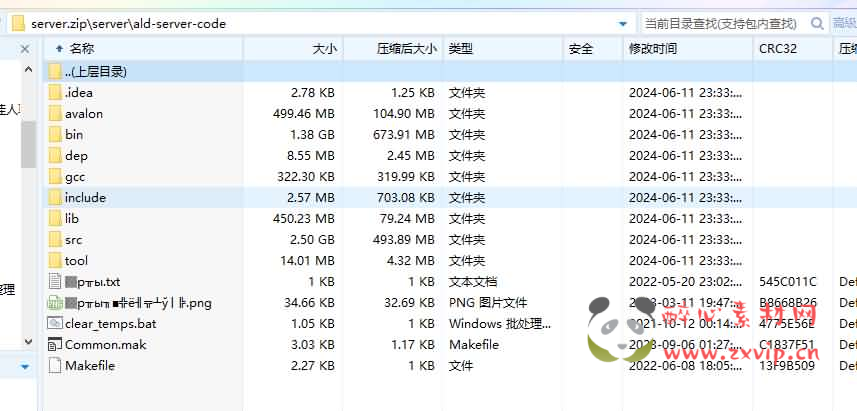Close the left side panel

tap(25, 49)
